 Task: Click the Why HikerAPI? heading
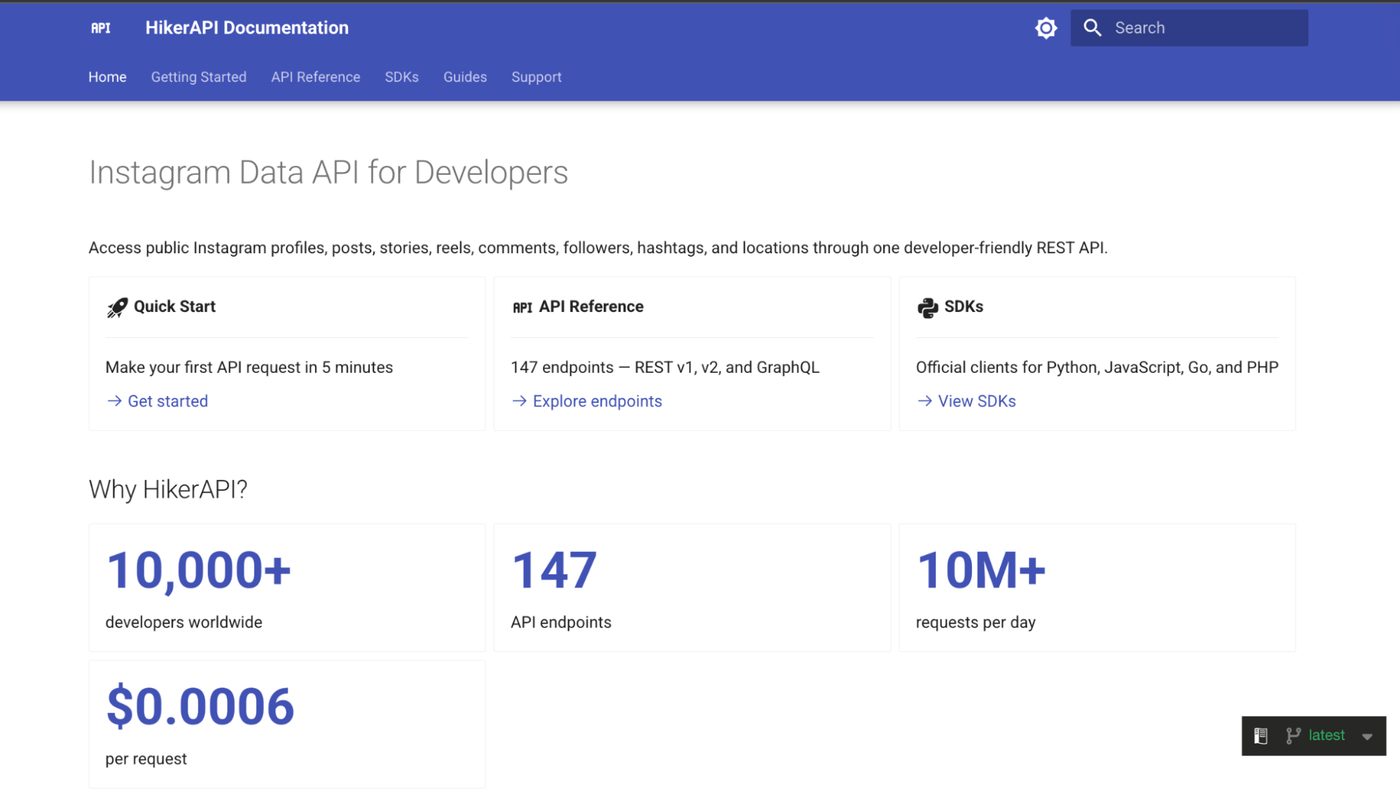point(168,489)
